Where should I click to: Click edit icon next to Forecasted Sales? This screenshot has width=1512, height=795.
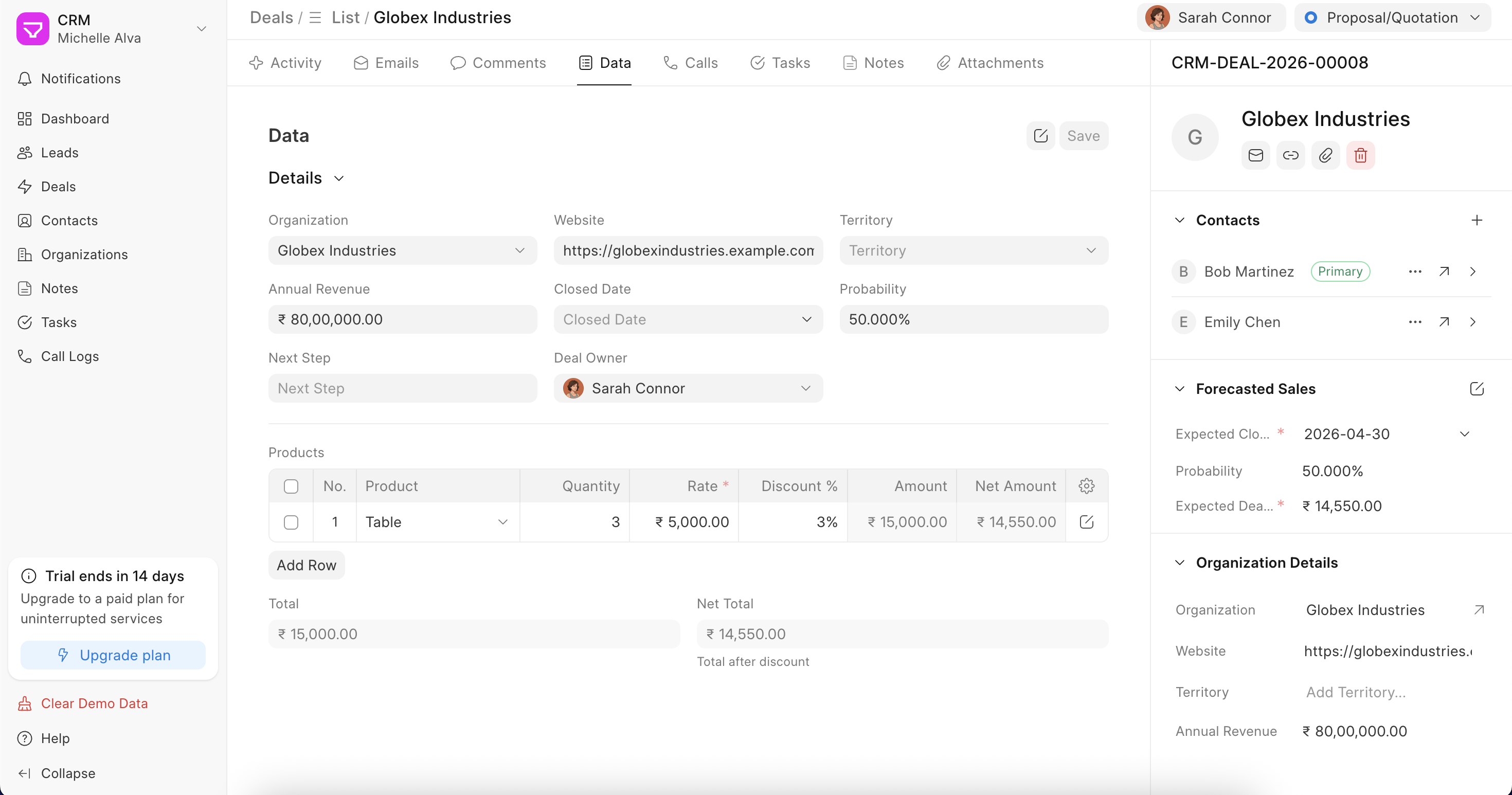pyautogui.click(x=1476, y=388)
